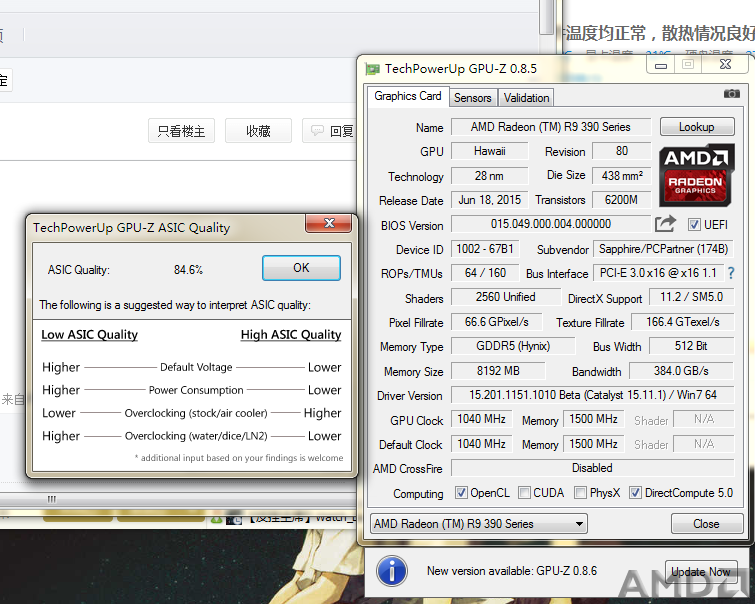755x604 pixels.
Task: Click Driver Version 15.201.1151.1010 Beta field
Action: [x=592, y=395]
